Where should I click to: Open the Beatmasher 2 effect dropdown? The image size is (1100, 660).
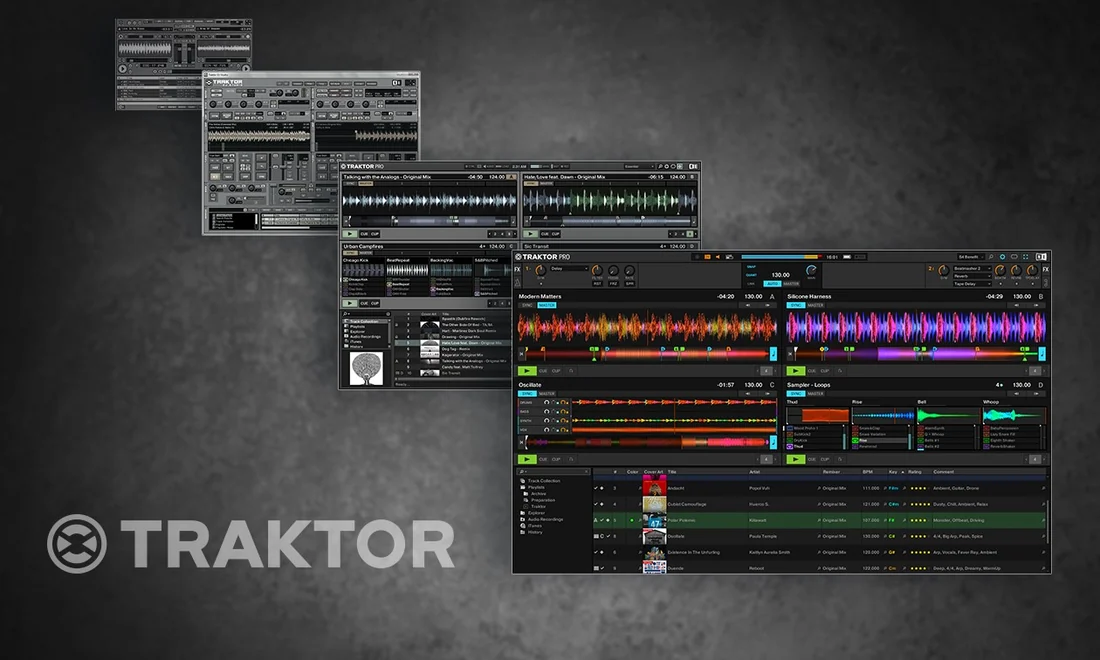click(971, 269)
